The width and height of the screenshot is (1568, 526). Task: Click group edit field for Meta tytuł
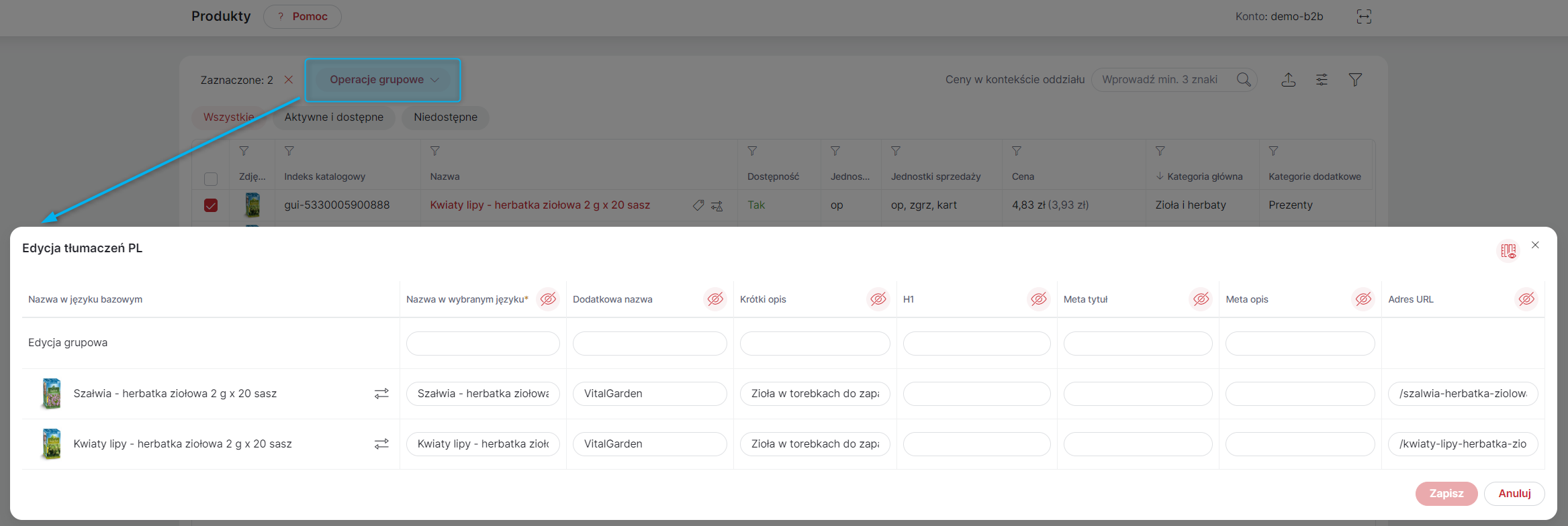(1138, 344)
